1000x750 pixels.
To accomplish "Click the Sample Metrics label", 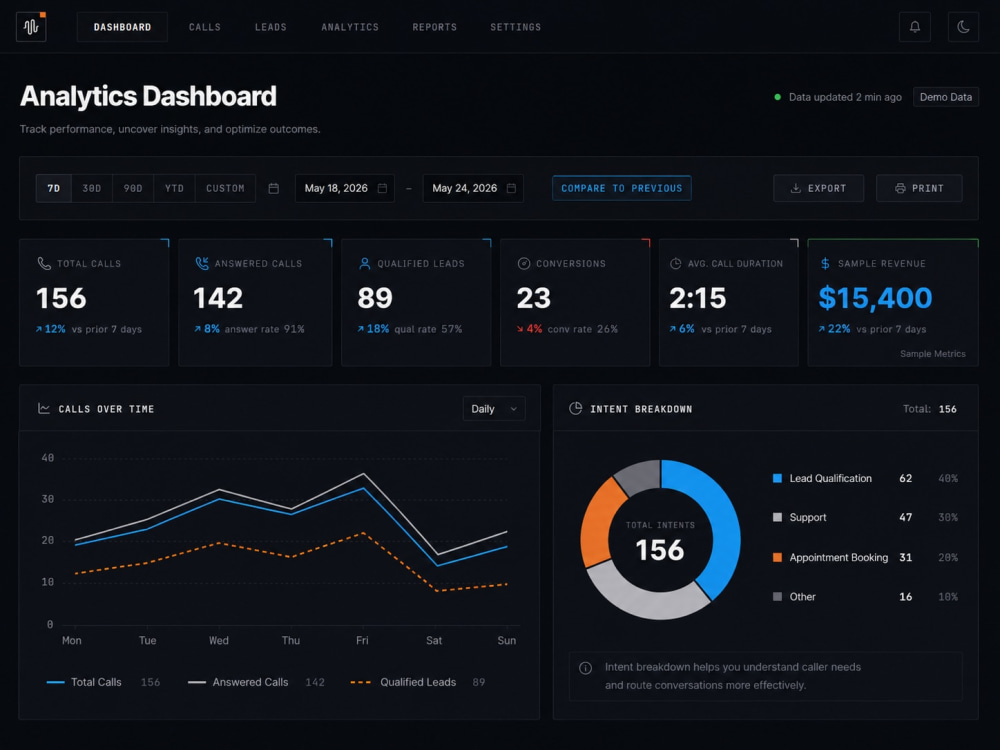I will click(x=932, y=354).
